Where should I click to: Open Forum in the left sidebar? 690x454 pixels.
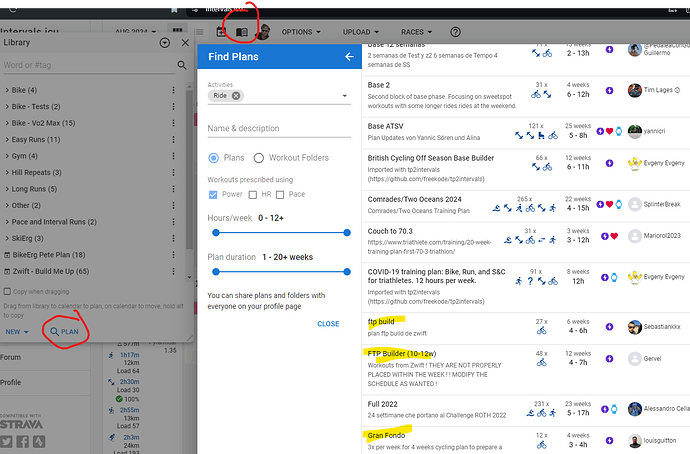pyautogui.click(x=11, y=357)
